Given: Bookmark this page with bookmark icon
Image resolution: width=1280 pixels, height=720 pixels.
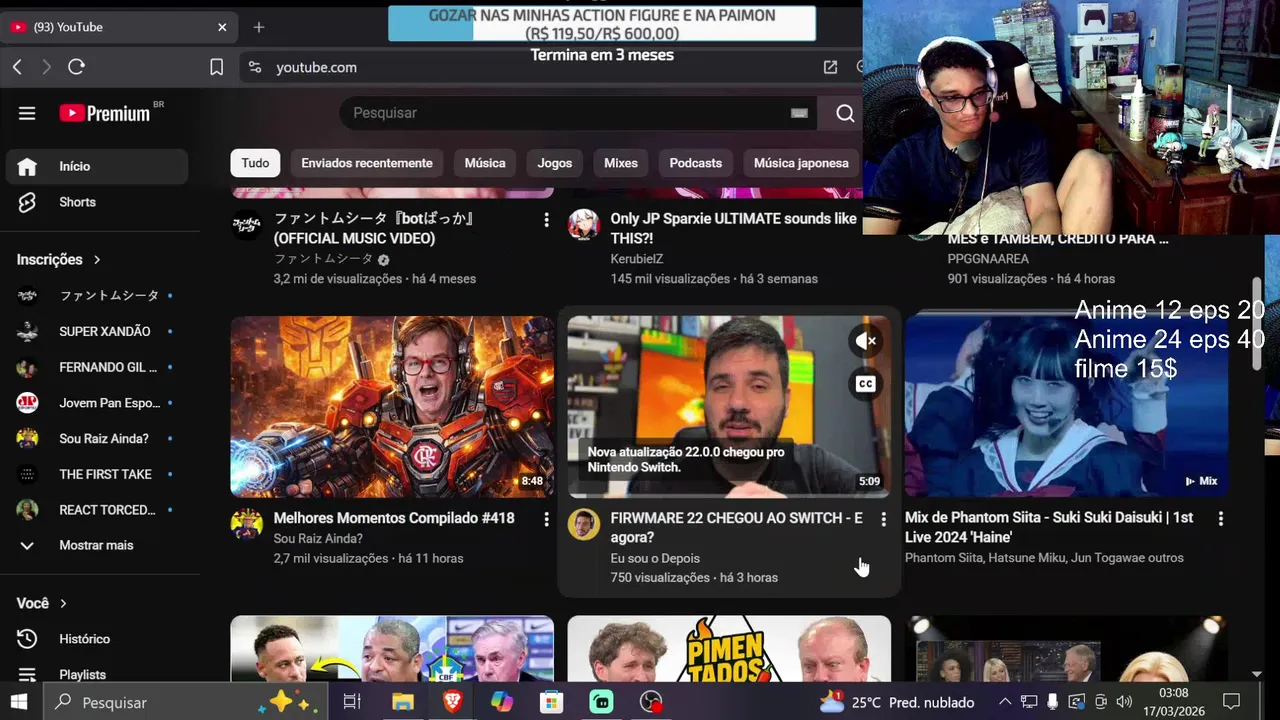Looking at the screenshot, I should click(x=216, y=67).
